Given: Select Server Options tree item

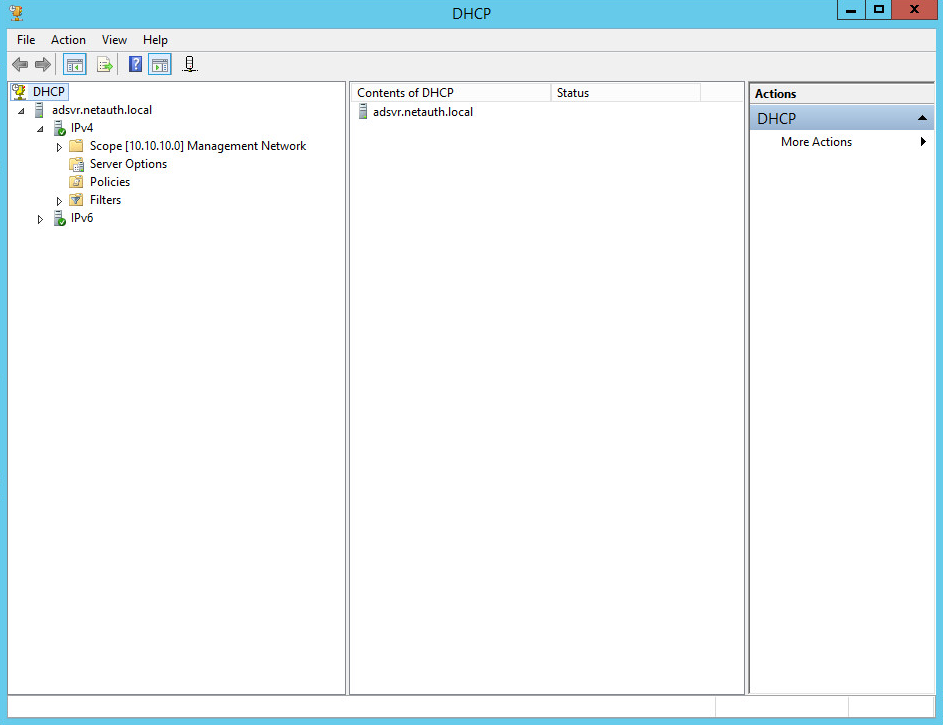Looking at the screenshot, I should pyautogui.click(x=128, y=164).
